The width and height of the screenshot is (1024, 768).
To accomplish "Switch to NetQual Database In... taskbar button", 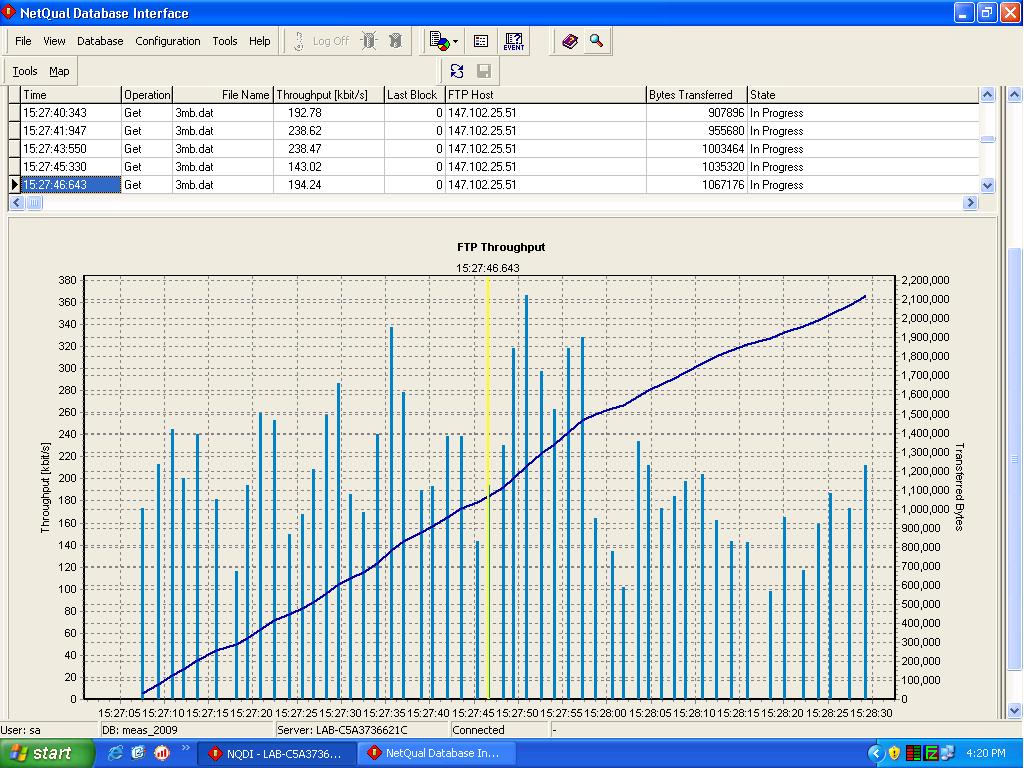I will (x=436, y=754).
